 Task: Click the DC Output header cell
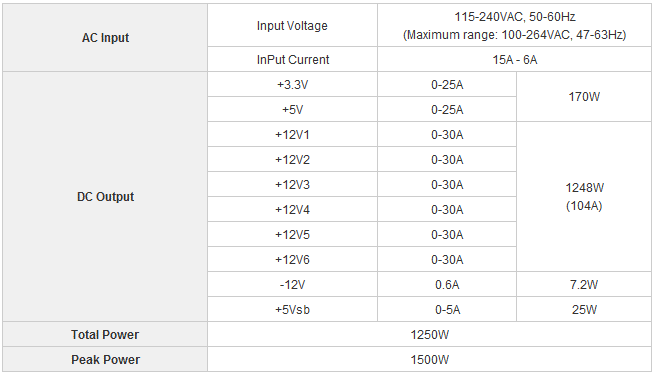pos(105,197)
